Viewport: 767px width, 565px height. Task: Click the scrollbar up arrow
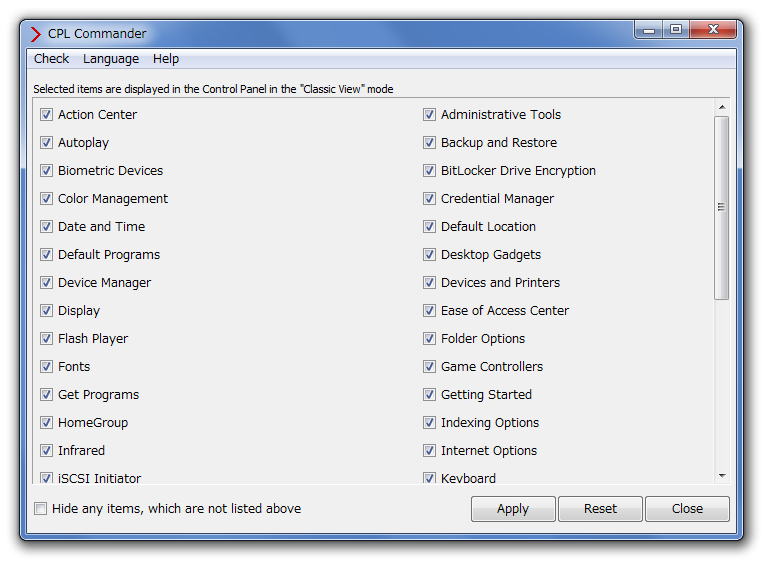click(722, 107)
